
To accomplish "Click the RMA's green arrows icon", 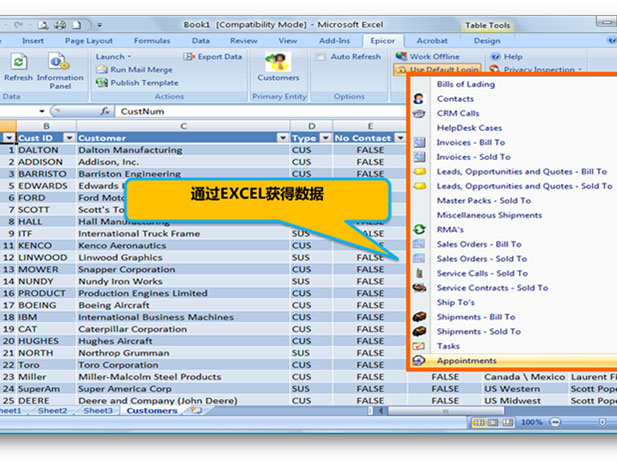I will tap(419, 229).
